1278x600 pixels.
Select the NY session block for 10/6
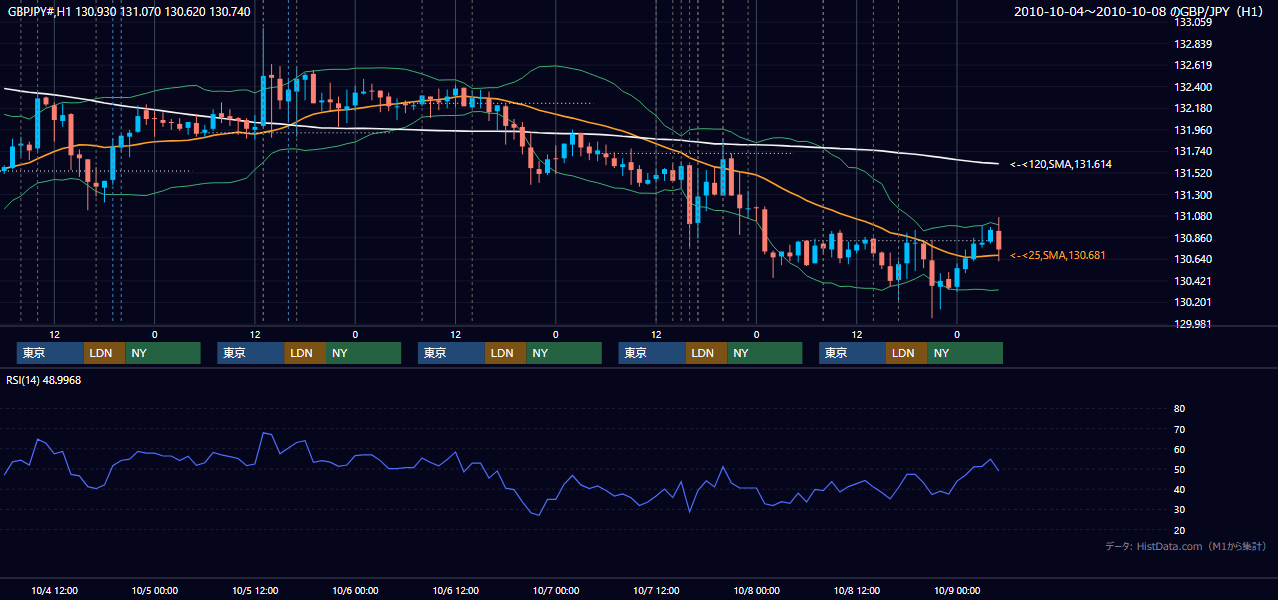[x=564, y=353]
